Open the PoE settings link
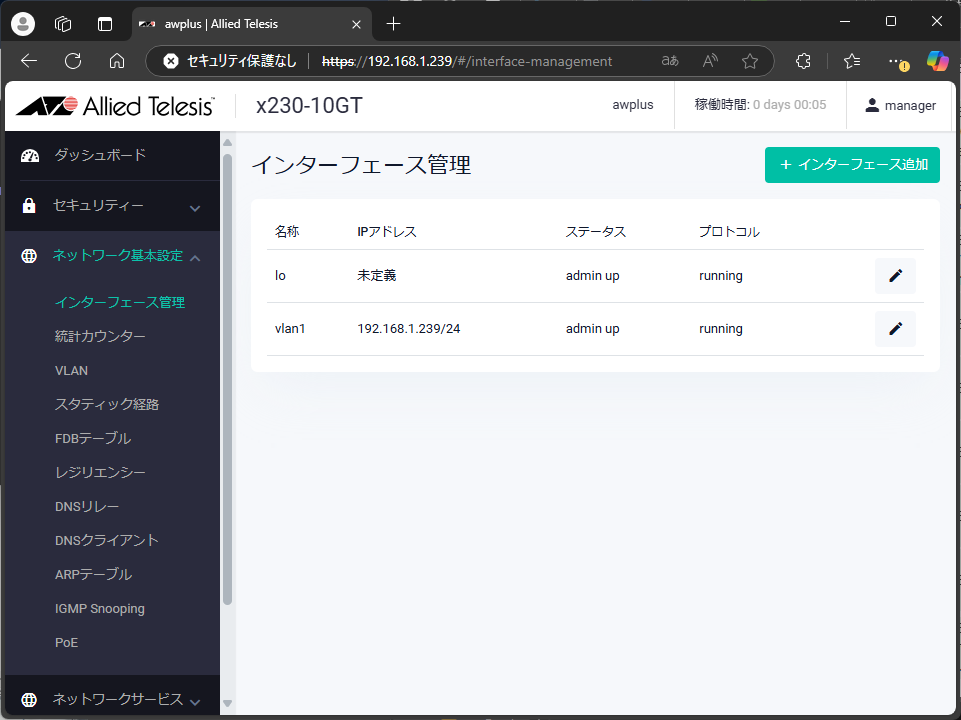This screenshot has height=720, width=961. pos(66,643)
